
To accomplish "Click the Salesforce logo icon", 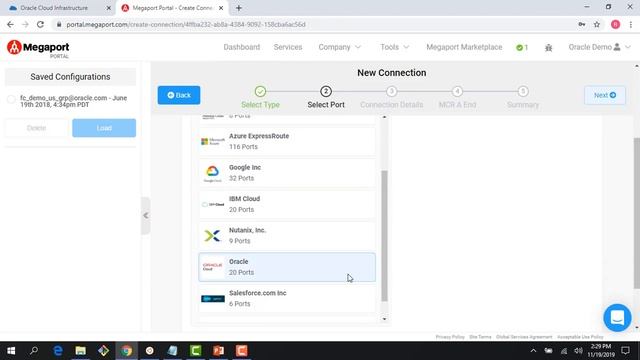I will pos(213,299).
